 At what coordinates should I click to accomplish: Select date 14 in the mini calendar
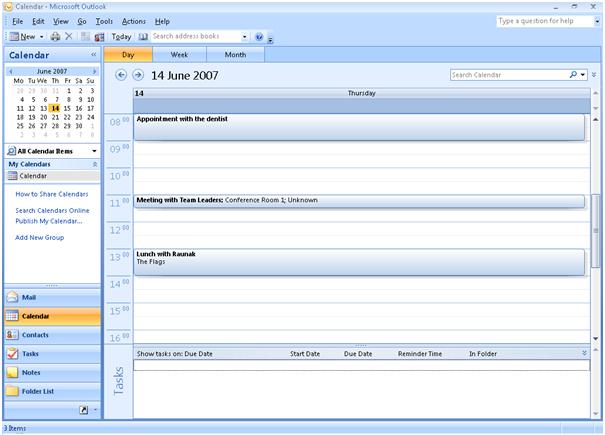[x=56, y=108]
